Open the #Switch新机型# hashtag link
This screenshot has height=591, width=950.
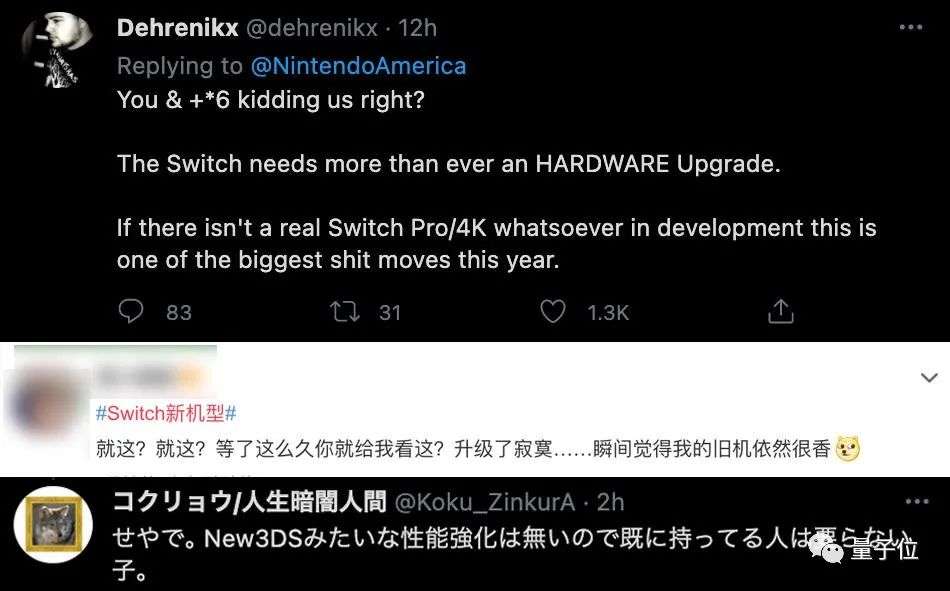166,413
